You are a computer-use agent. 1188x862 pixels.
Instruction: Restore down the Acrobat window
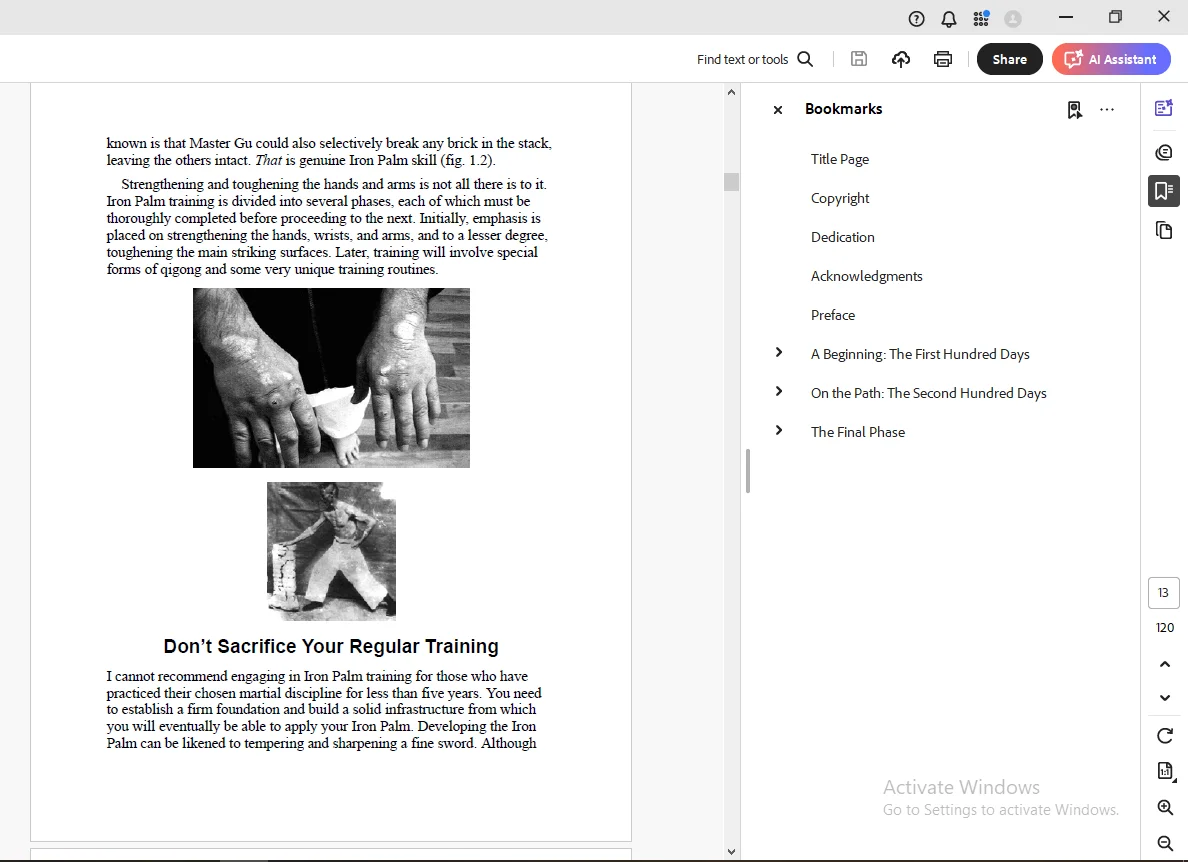coord(1115,17)
